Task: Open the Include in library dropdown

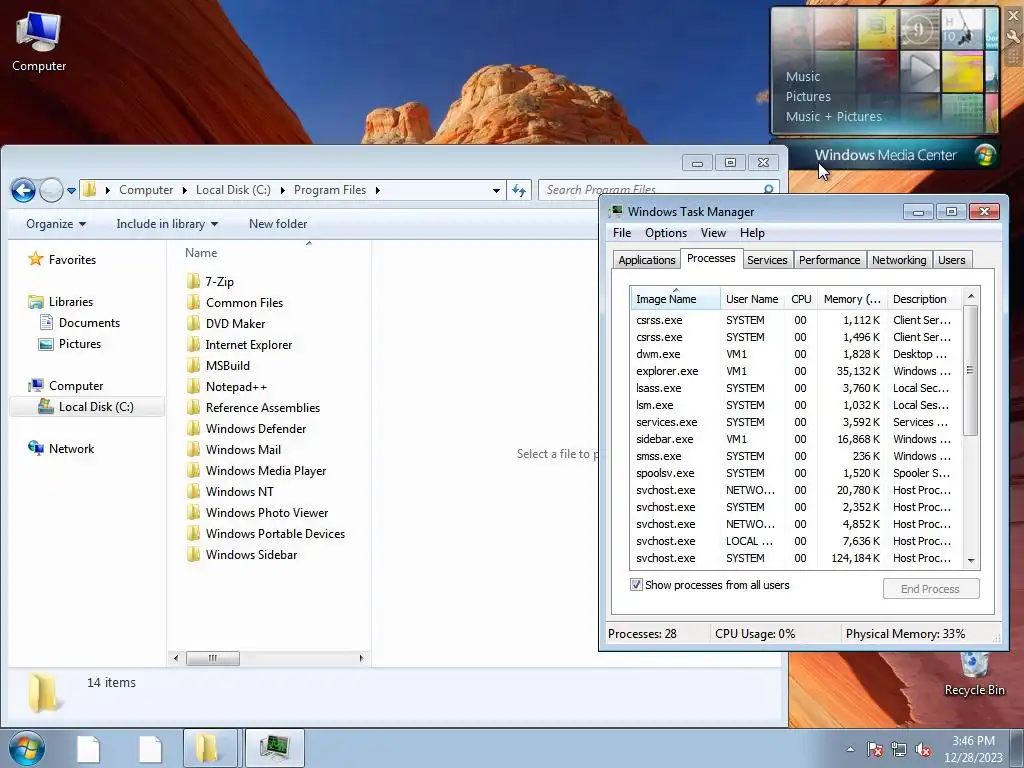Action: click(167, 224)
